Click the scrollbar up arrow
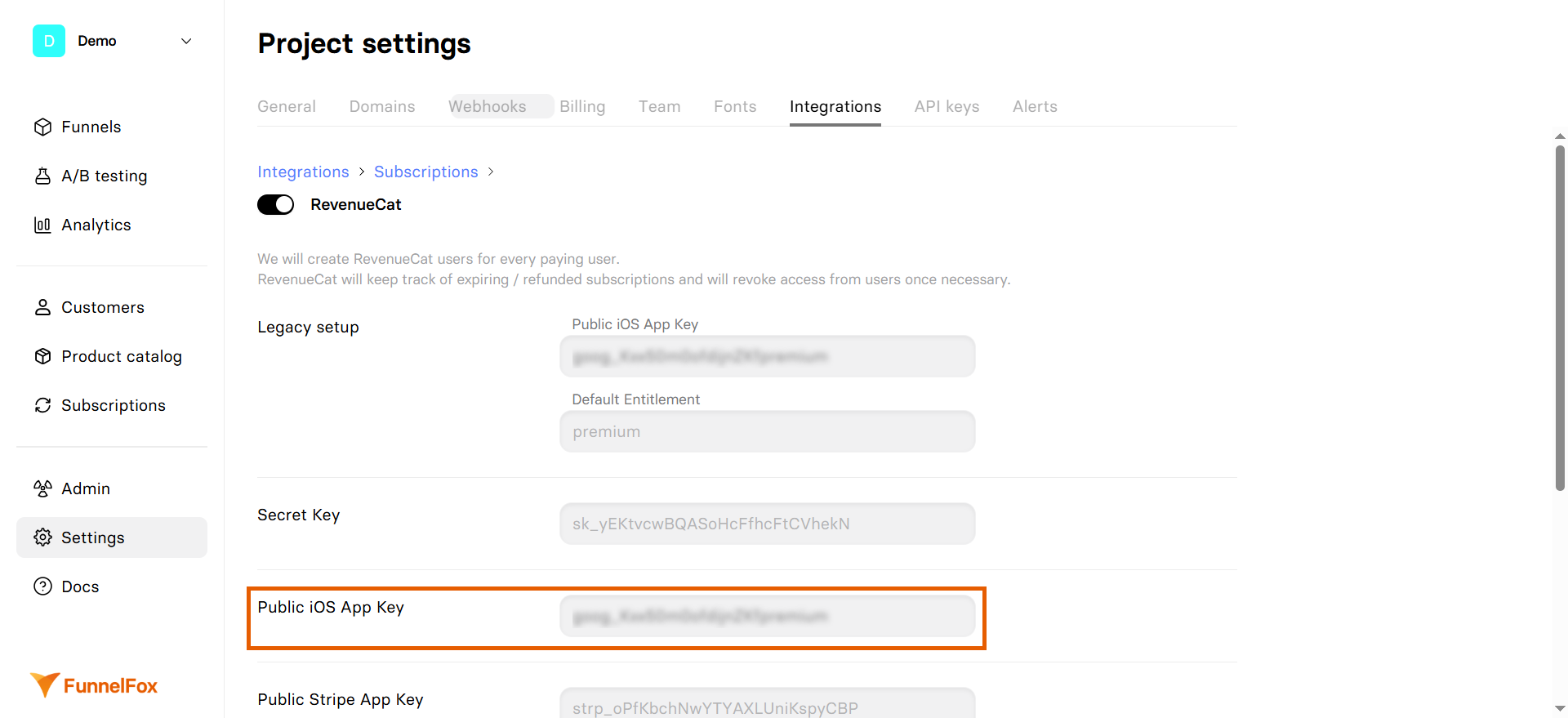This screenshot has height=718, width=1568. (1560, 136)
